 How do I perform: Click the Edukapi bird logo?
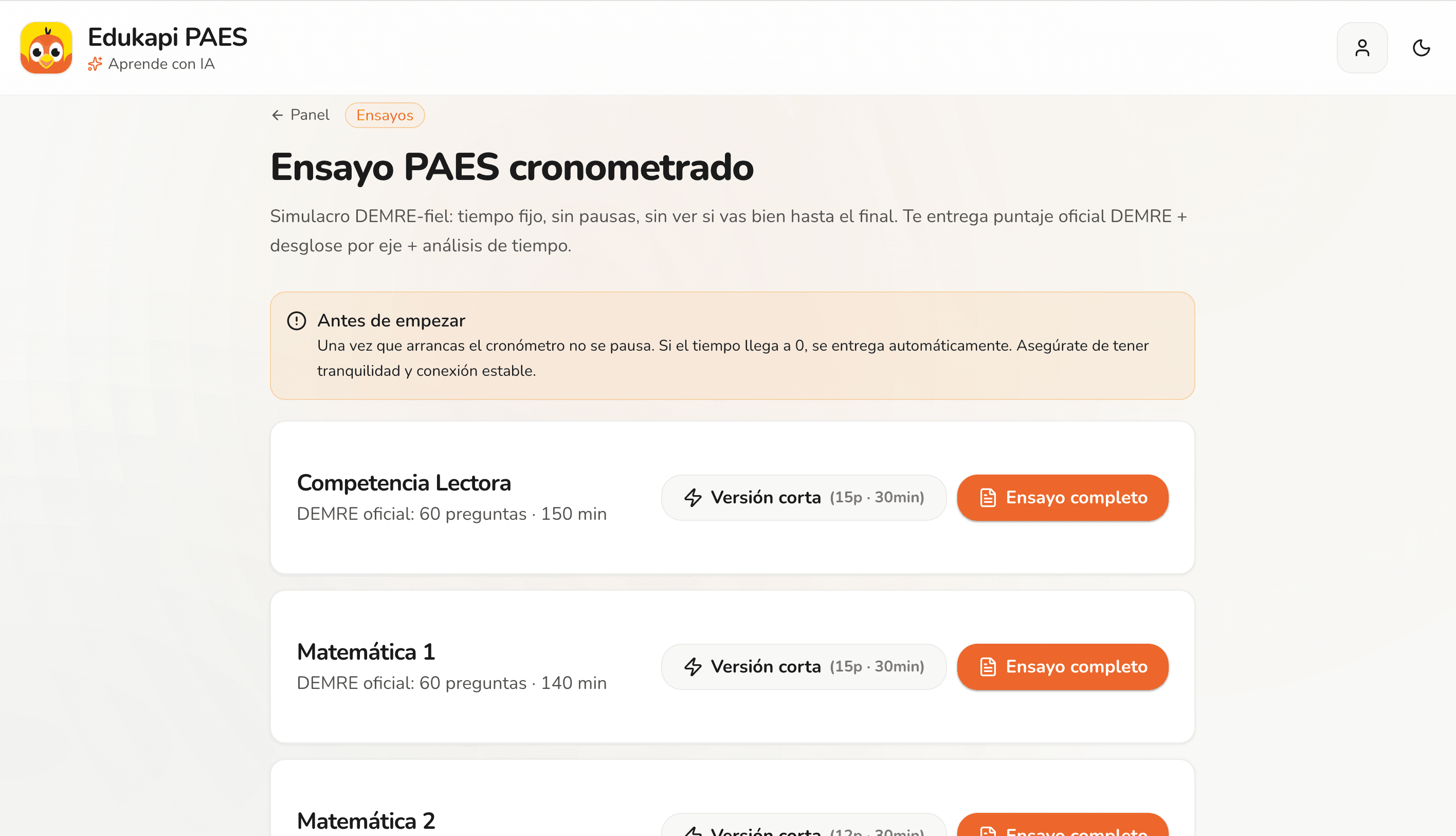click(46, 48)
